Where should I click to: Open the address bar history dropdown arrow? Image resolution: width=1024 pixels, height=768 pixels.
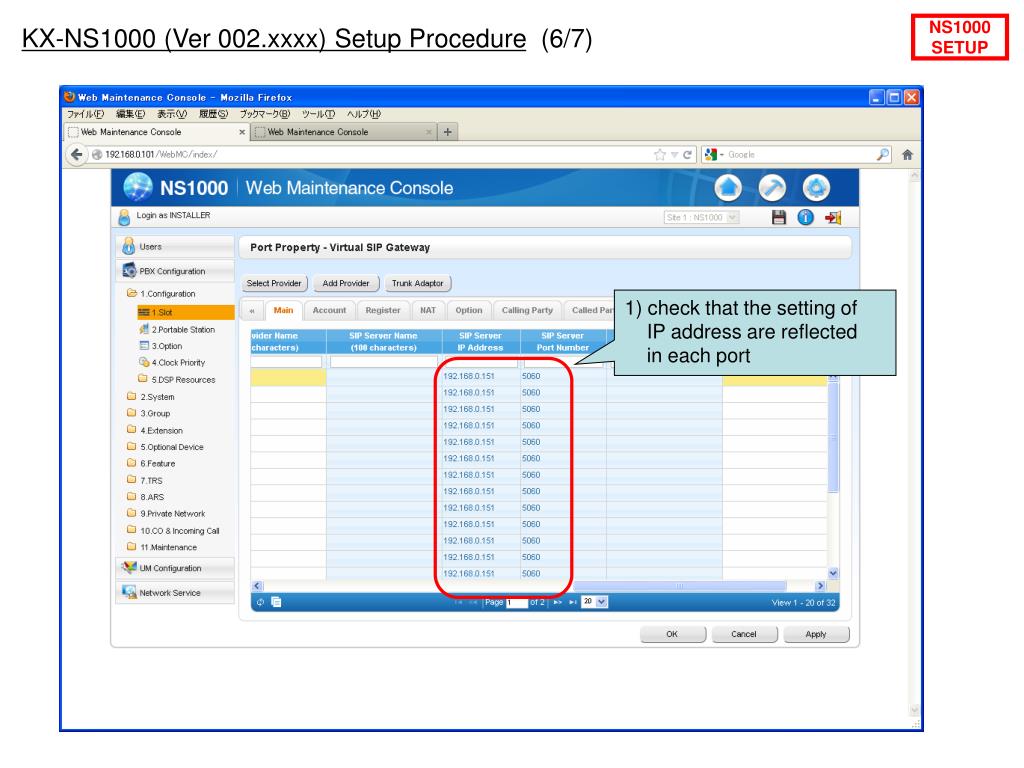pos(674,155)
